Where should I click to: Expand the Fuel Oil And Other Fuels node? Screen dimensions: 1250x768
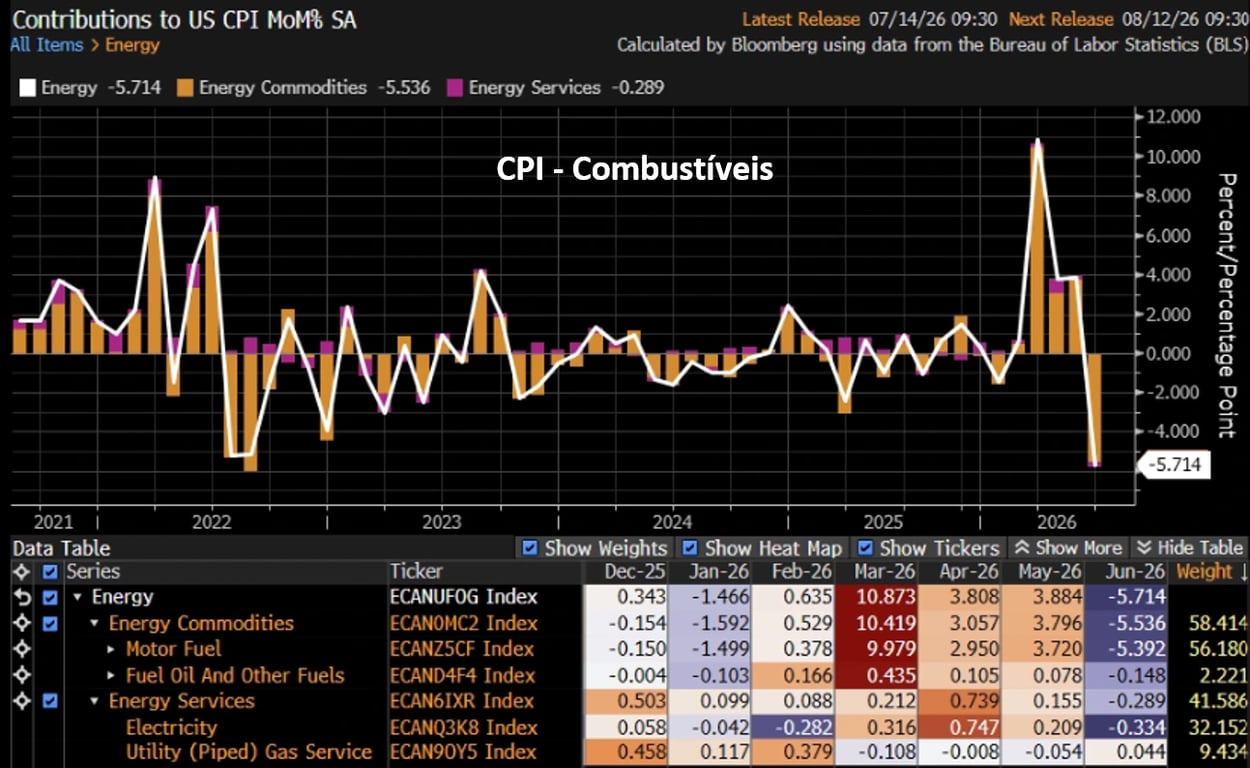[111, 675]
